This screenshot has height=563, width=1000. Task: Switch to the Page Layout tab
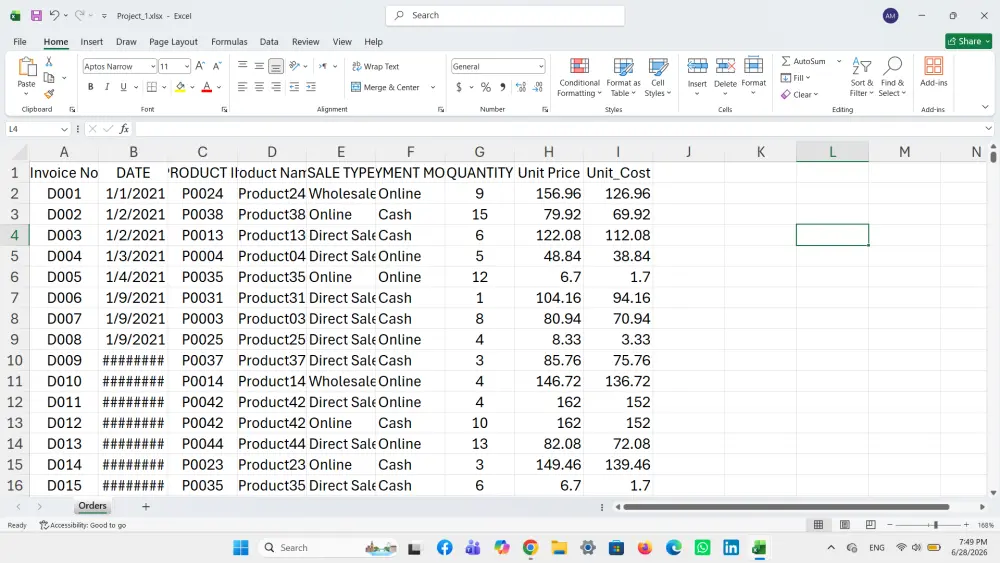(173, 41)
